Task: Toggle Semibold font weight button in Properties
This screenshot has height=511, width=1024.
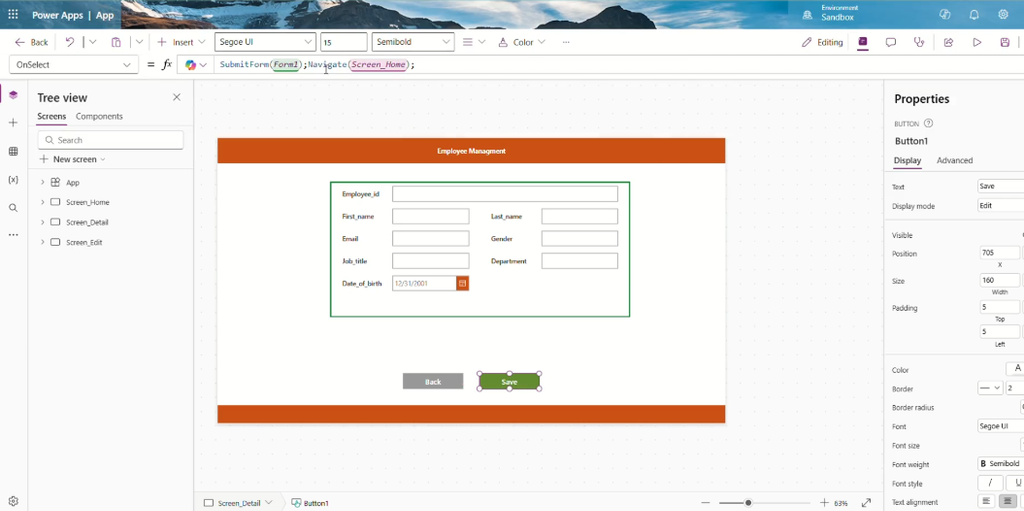Action: [1001, 463]
